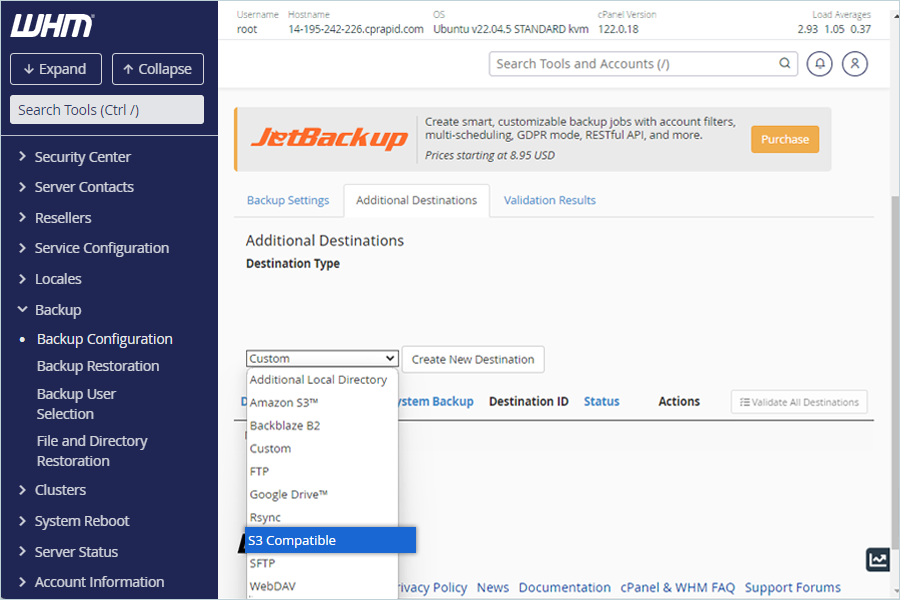This screenshot has height=600, width=900.
Task: Choose Backblaze B2 destination option
Action: coord(322,425)
